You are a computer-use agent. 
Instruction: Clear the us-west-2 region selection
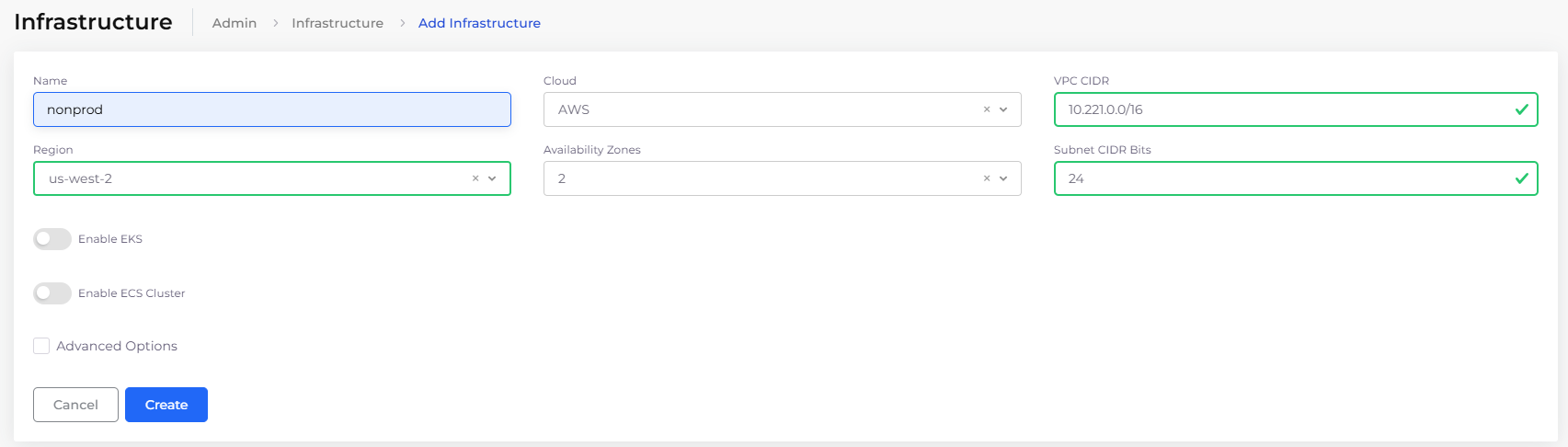point(475,178)
